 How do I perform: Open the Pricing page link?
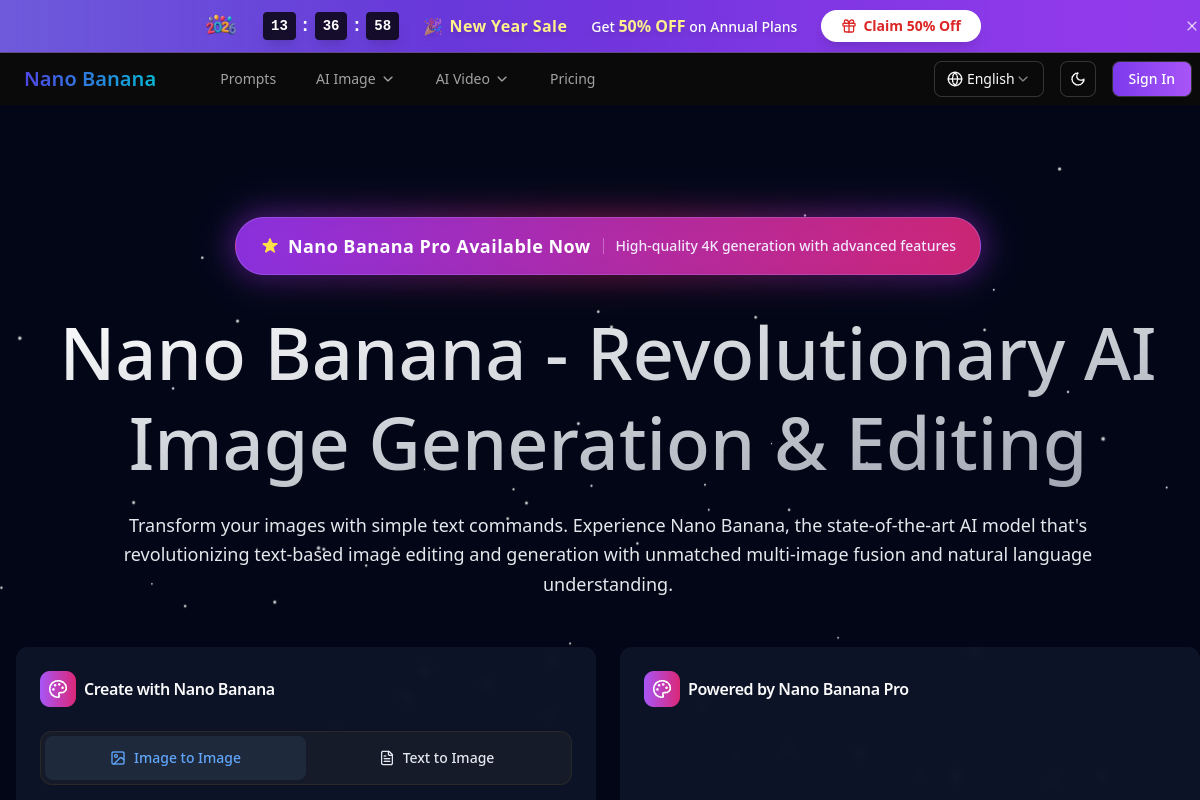point(572,79)
